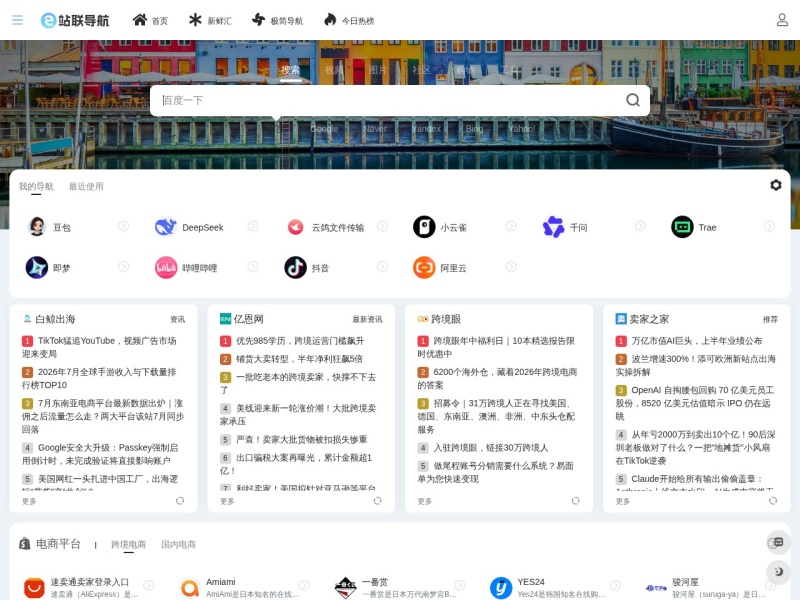
Task: Open the YES24 site icon
Action: 501,587
